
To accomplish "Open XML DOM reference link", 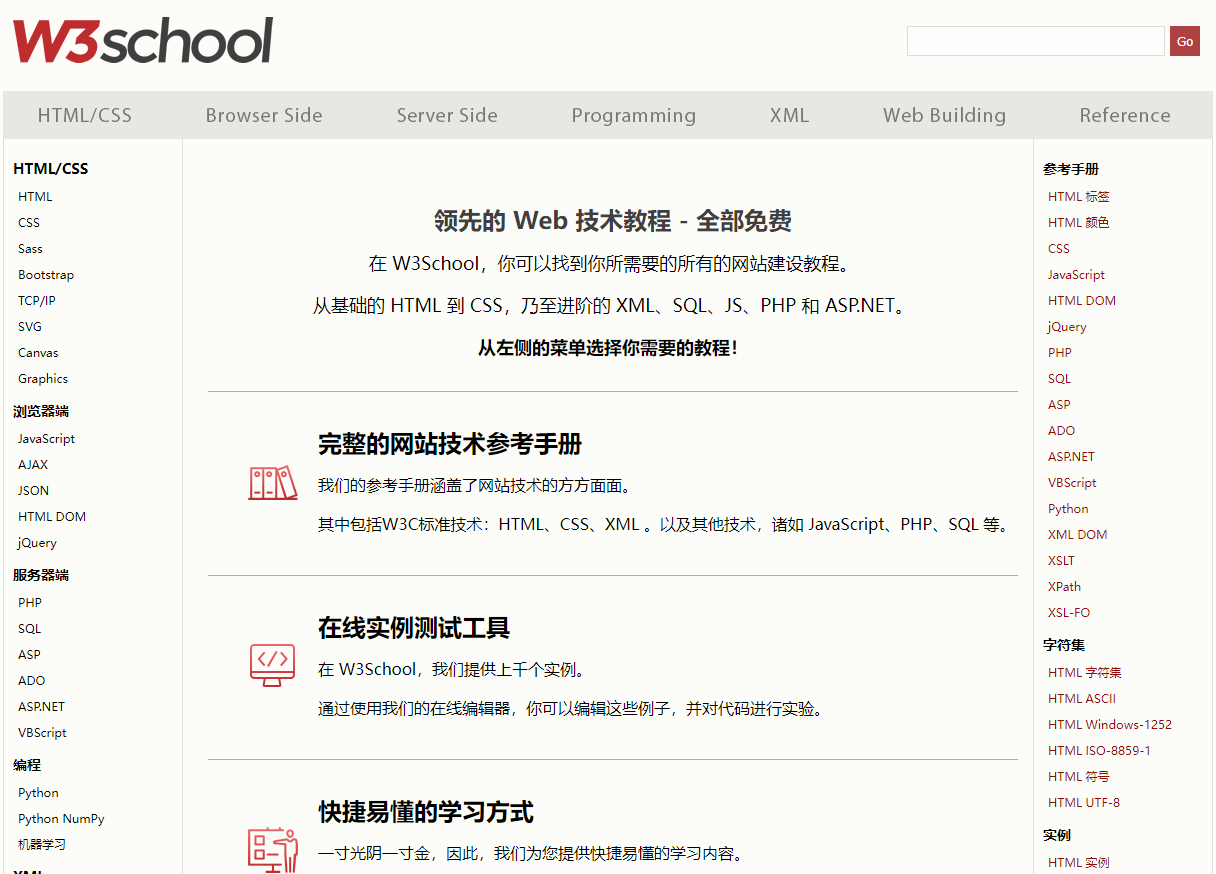I will pos(1078,535).
